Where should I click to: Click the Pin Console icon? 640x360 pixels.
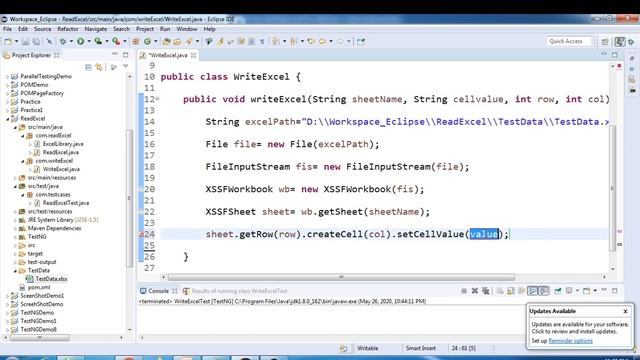coord(558,291)
